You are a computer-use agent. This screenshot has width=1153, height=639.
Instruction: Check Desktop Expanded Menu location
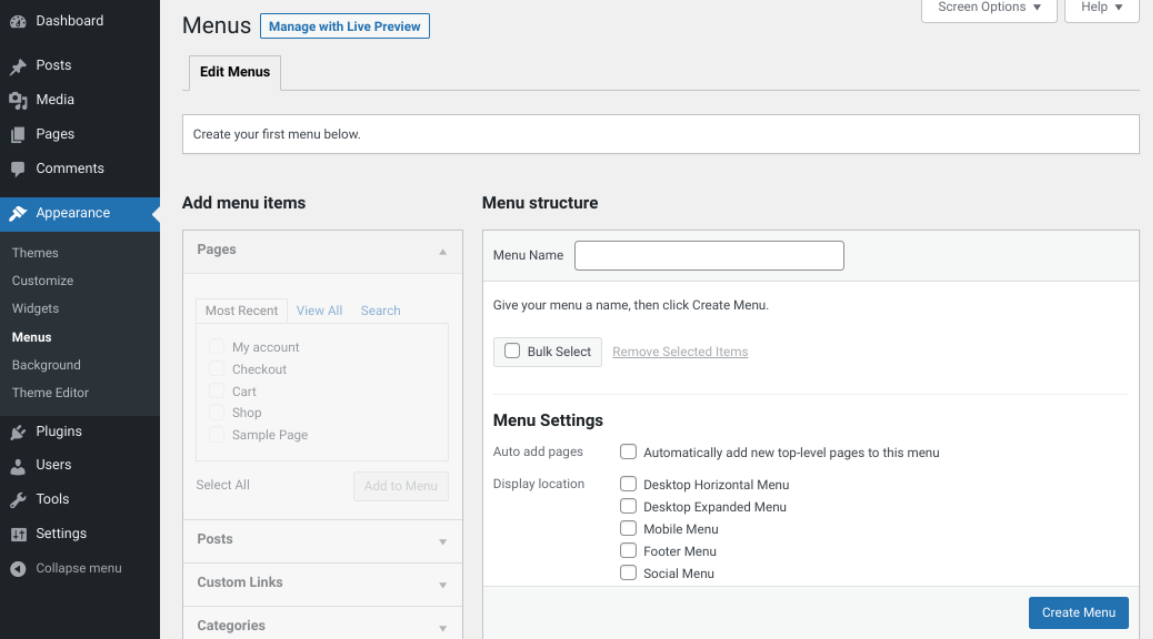point(628,506)
